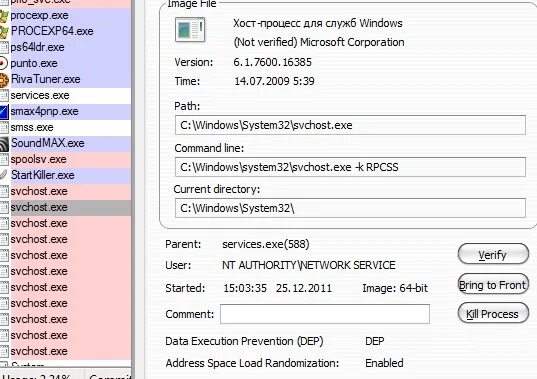Click the Verify button
The image size is (537, 379).
(x=493, y=254)
